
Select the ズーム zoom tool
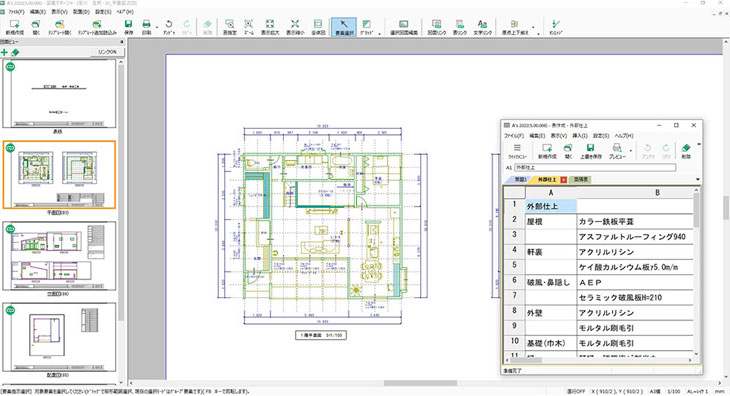(249, 27)
